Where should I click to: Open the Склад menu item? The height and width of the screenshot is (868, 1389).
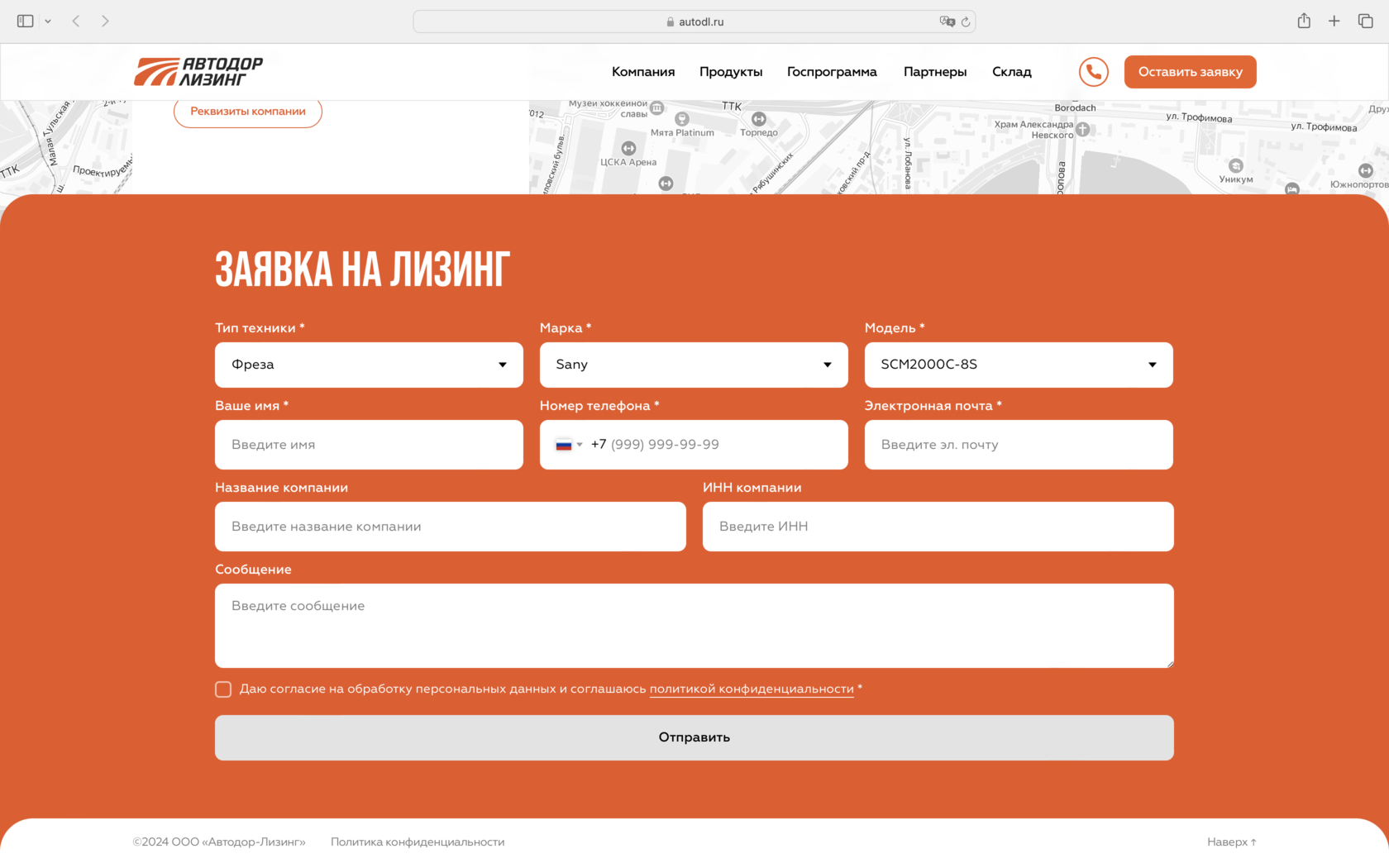click(x=1012, y=72)
